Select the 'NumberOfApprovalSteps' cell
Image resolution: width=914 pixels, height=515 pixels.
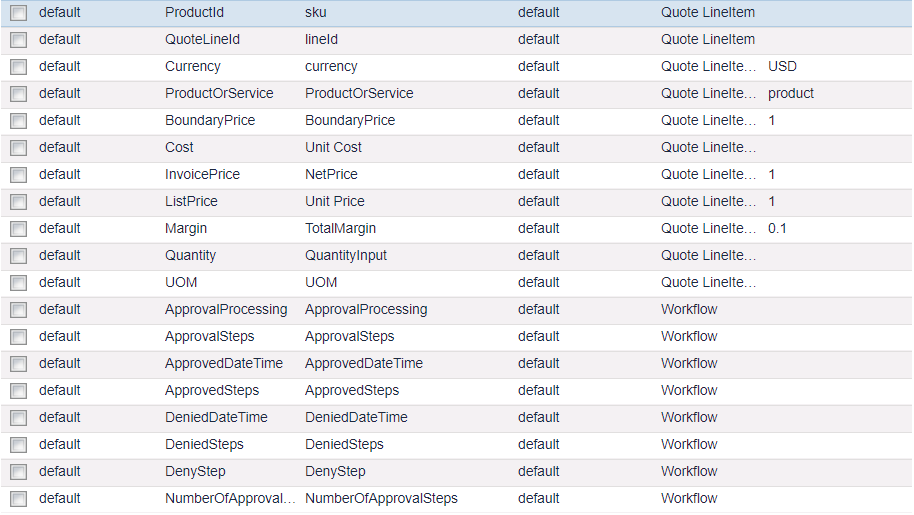point(381,499)
